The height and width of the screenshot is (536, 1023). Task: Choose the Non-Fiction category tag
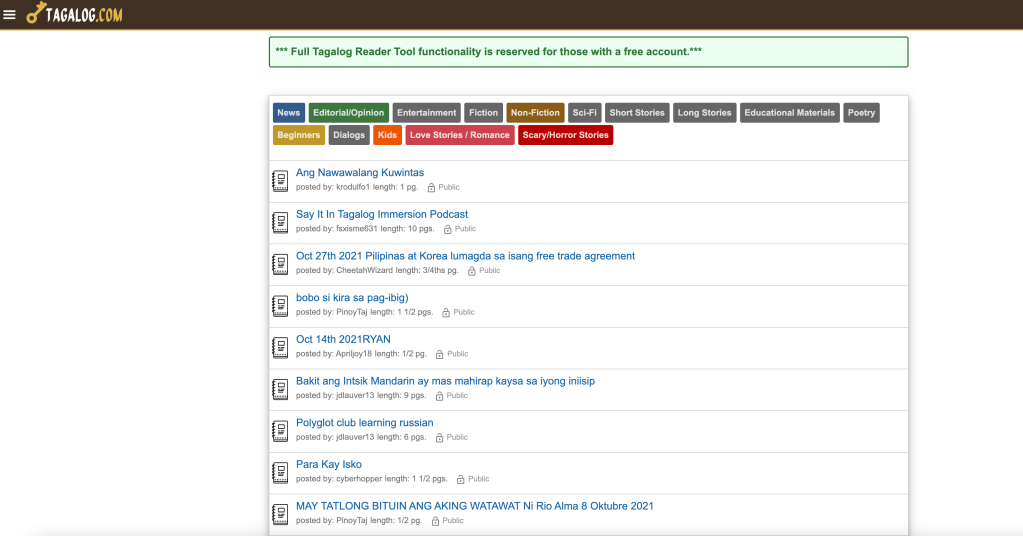point(535,113)
